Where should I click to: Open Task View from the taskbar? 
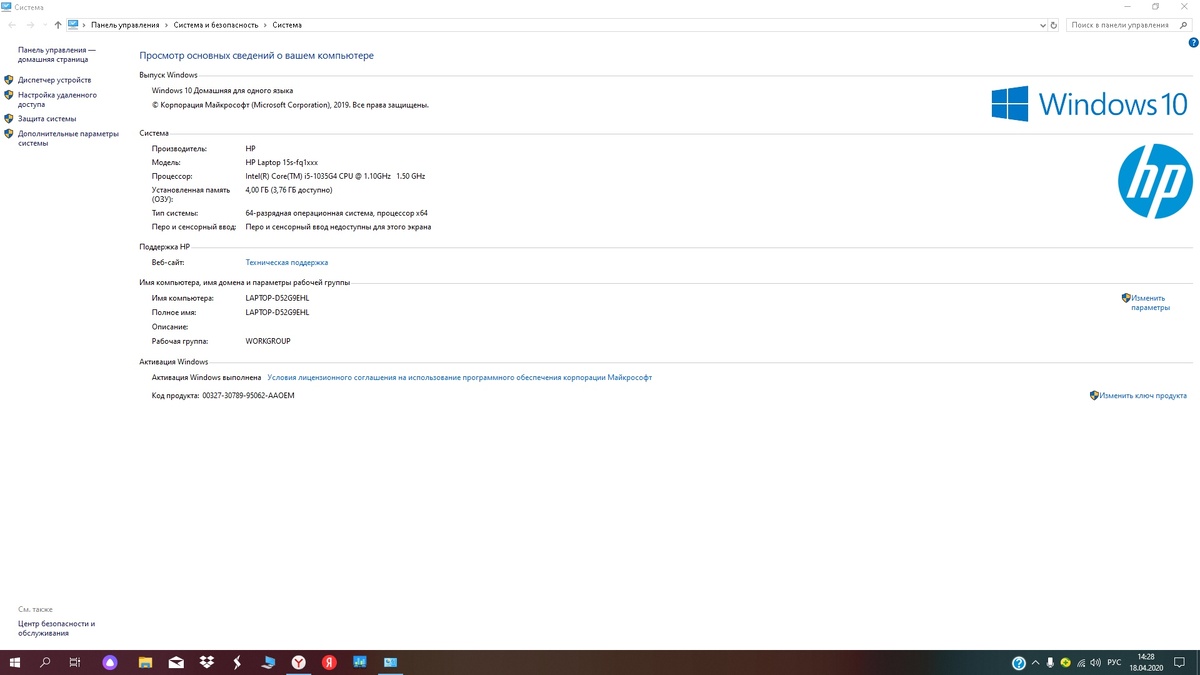(x=75, y=662)
